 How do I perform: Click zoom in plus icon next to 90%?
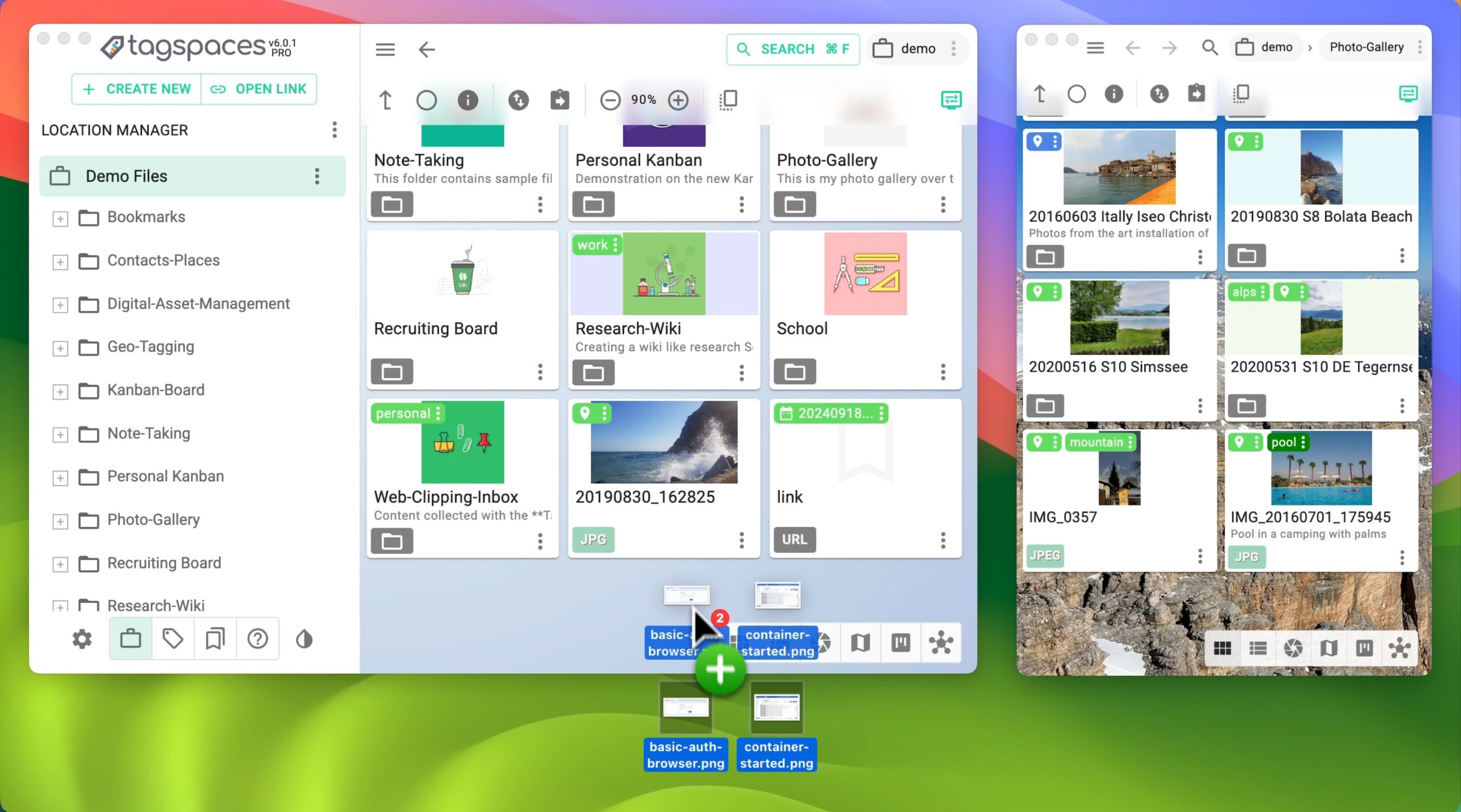(678, 100)
